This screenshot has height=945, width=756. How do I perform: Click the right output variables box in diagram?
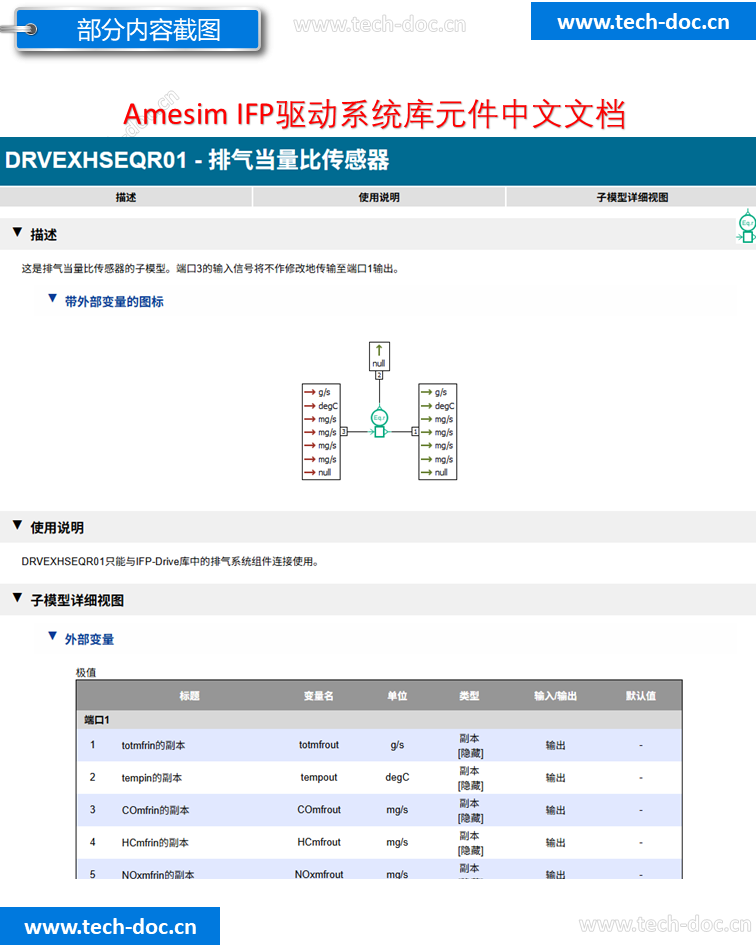point(438,432)
